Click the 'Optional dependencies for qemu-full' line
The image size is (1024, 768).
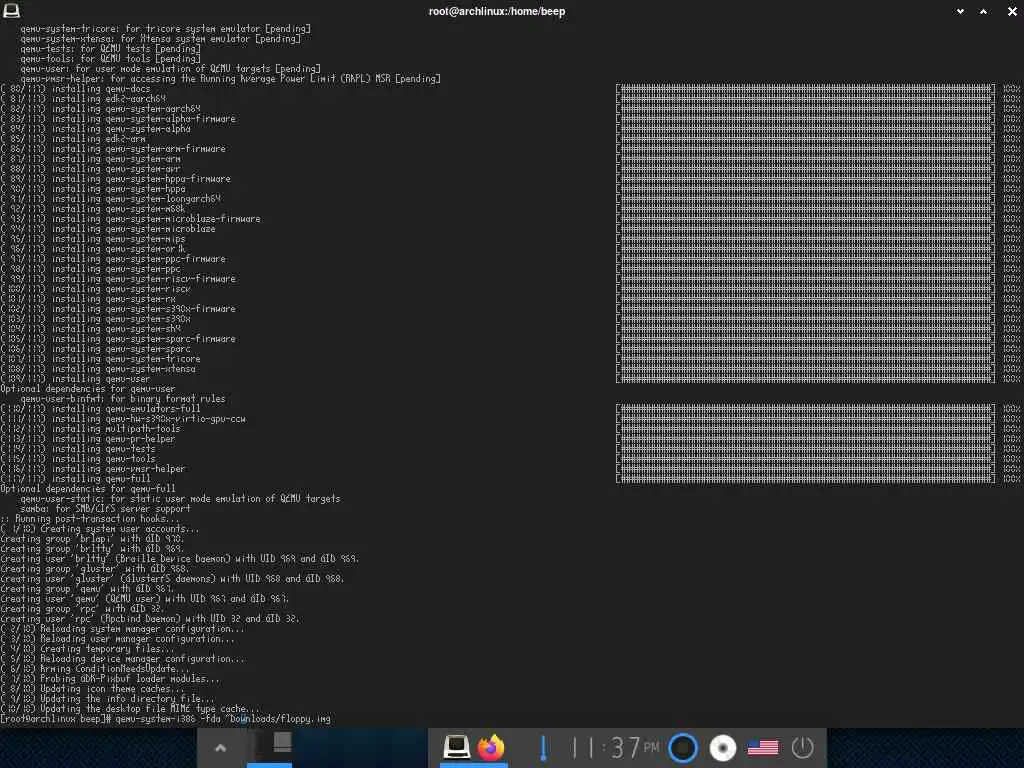pos(88,488)
